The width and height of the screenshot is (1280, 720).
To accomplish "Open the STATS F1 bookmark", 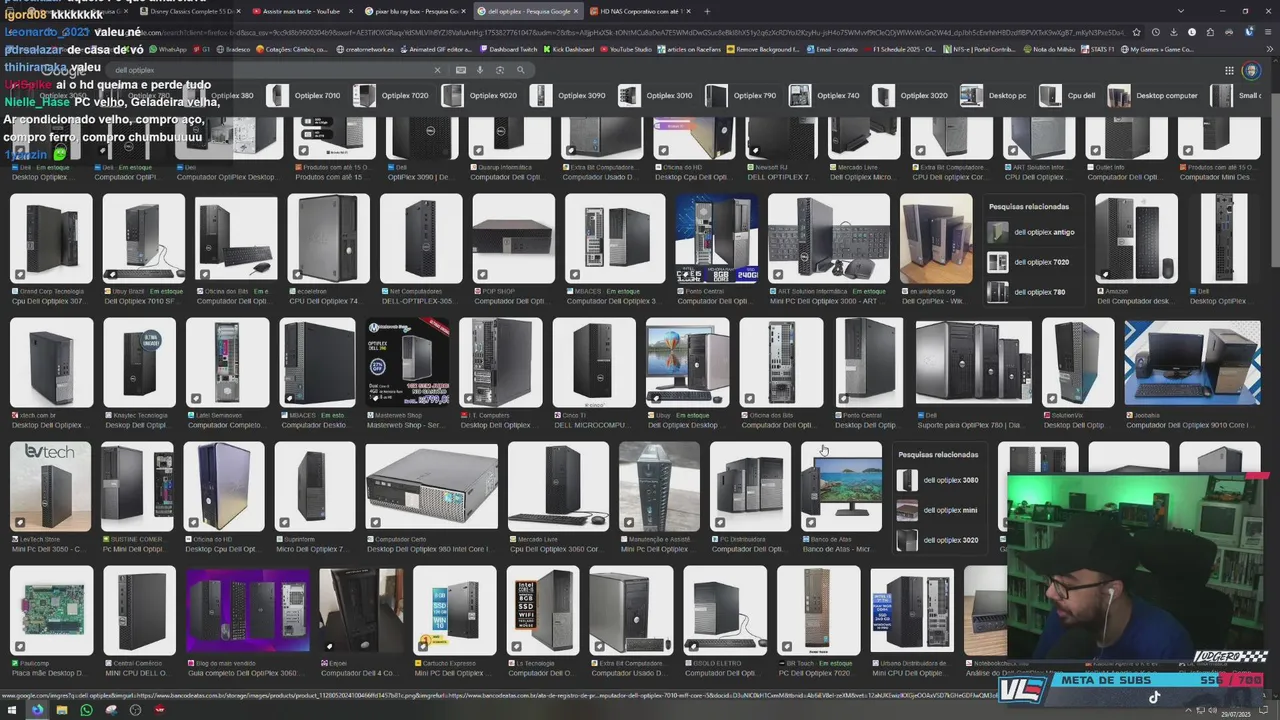I will click(1098, 49).
